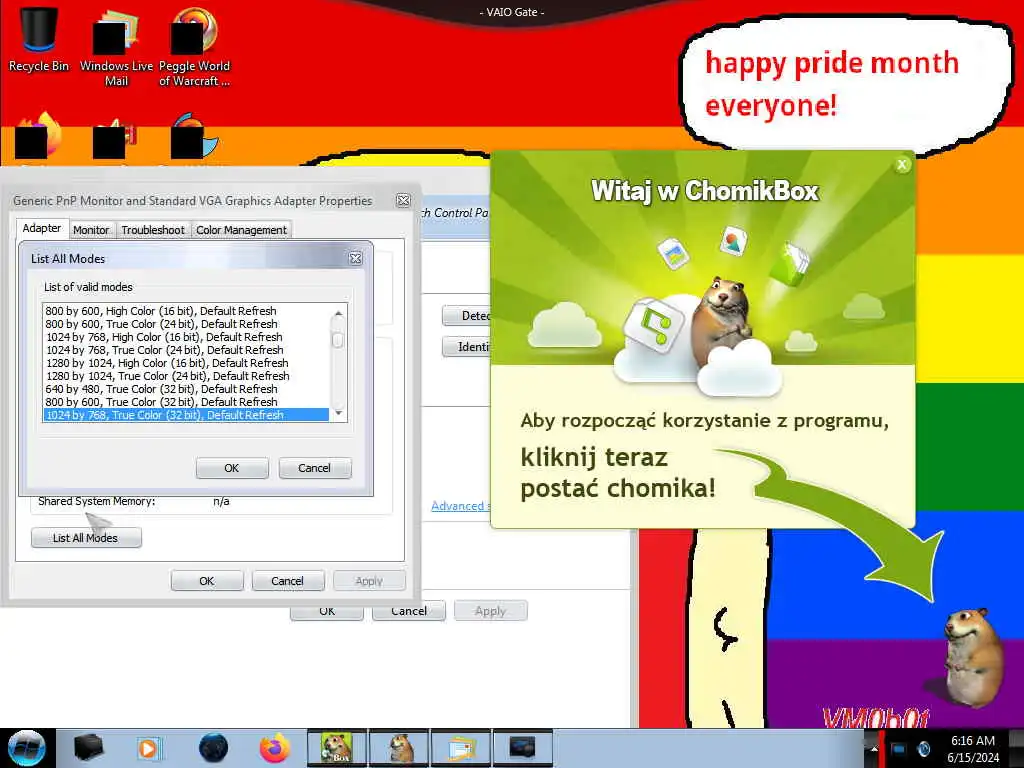Viewport: 1024px width, 768px height.
Task: Open Advanced settings link in Control Panel window
Action: 460,506
